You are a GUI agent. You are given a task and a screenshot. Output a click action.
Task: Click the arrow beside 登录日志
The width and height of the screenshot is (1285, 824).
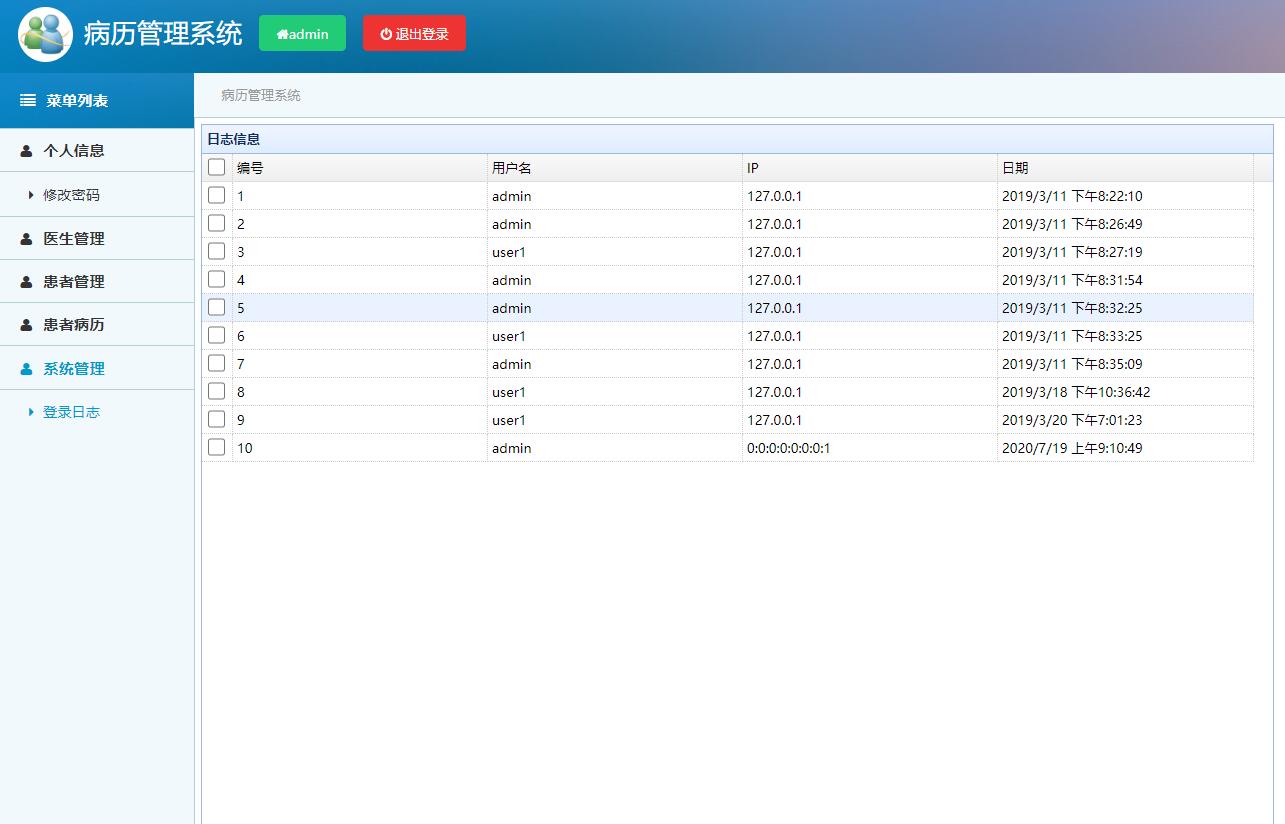click(x=31, y=412)
